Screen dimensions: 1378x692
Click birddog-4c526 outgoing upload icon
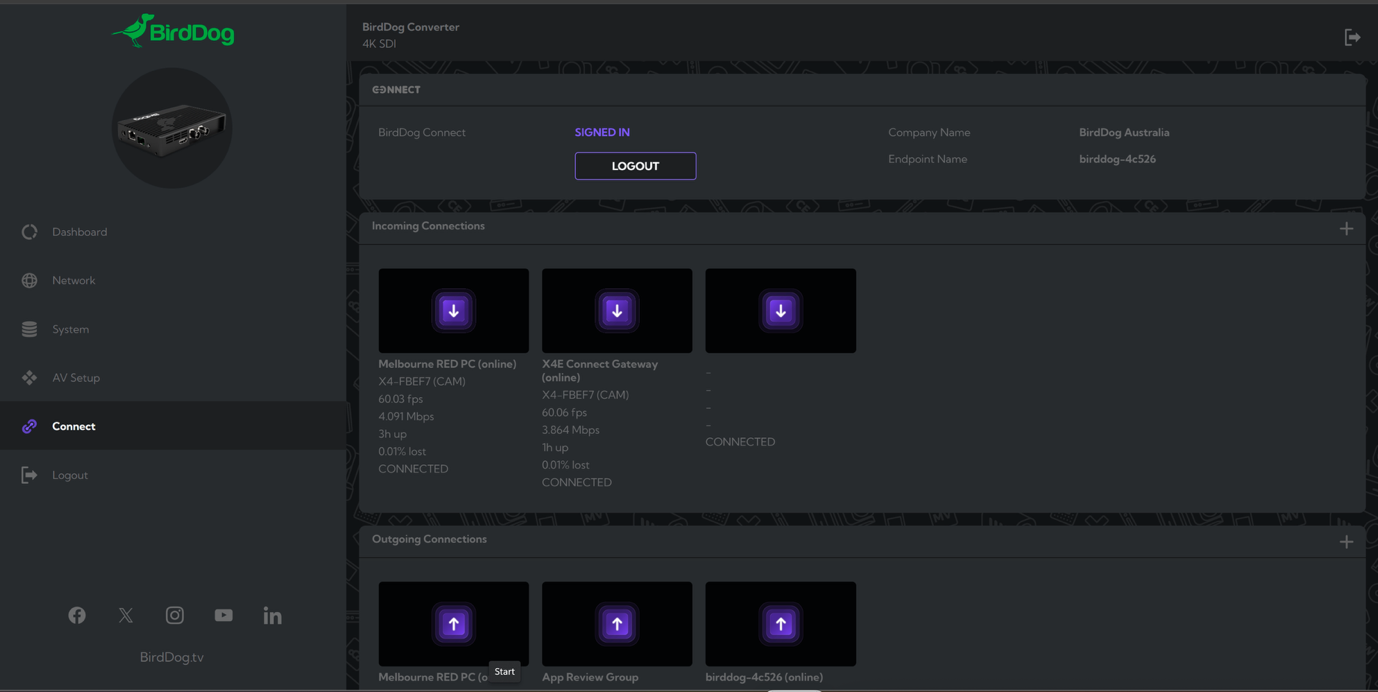pos(781,624)
